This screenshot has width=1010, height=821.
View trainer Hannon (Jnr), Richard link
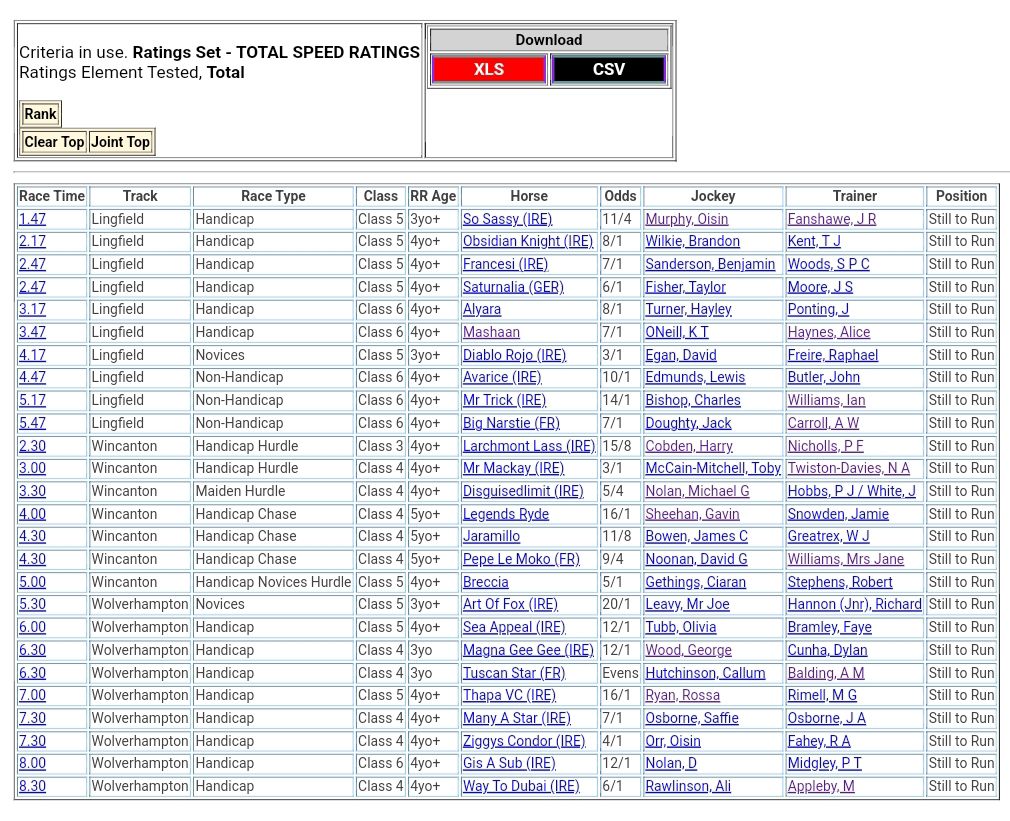click(x=854, y=604)
